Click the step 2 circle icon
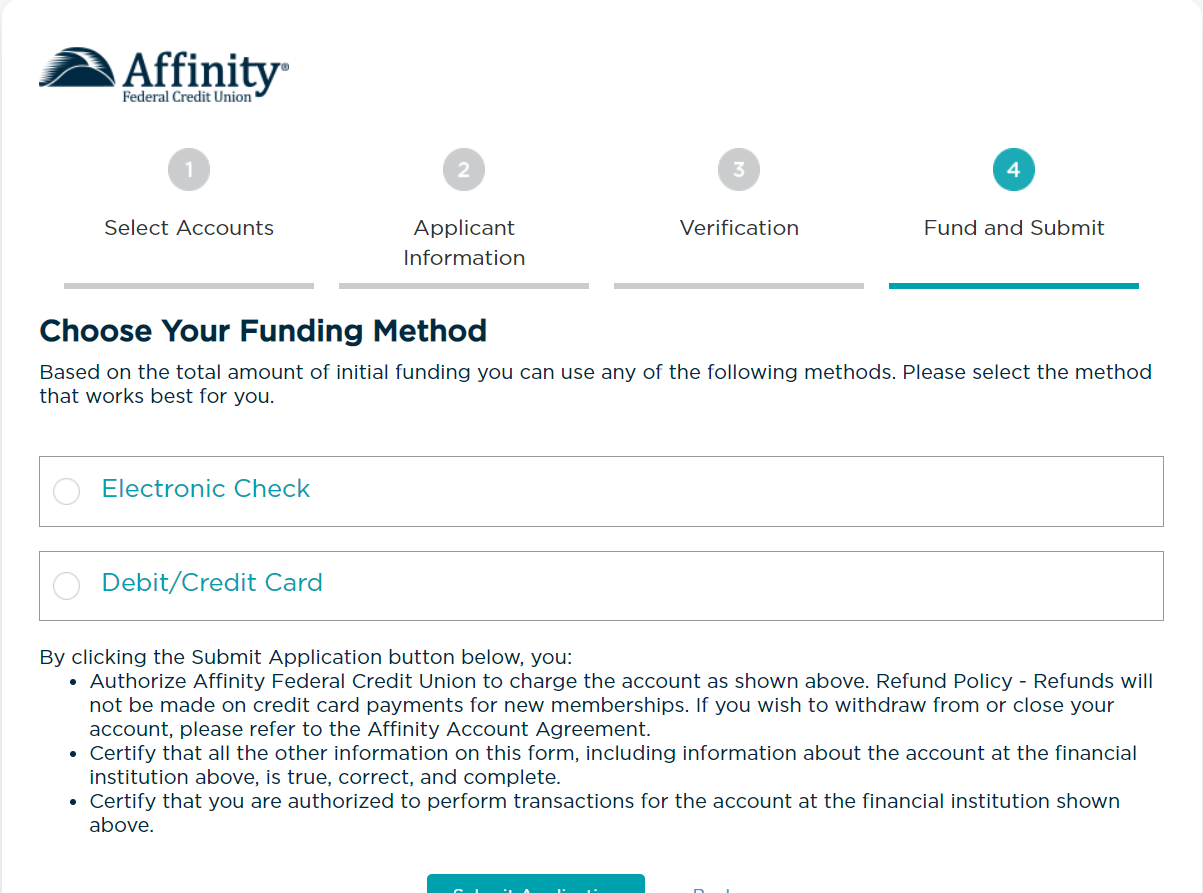 coord(464,170)
